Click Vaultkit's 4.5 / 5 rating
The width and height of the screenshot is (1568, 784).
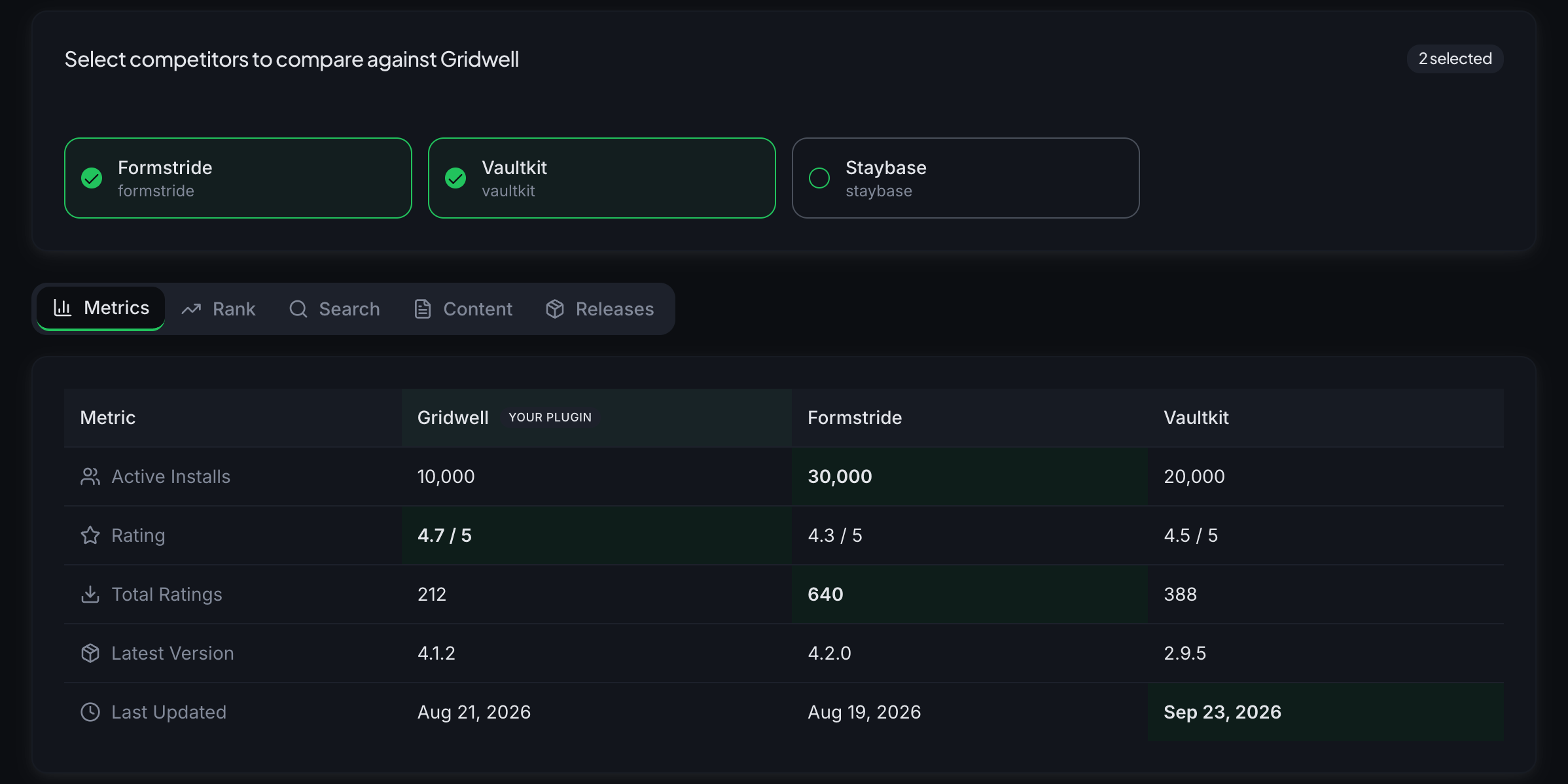click(1191, 535)
